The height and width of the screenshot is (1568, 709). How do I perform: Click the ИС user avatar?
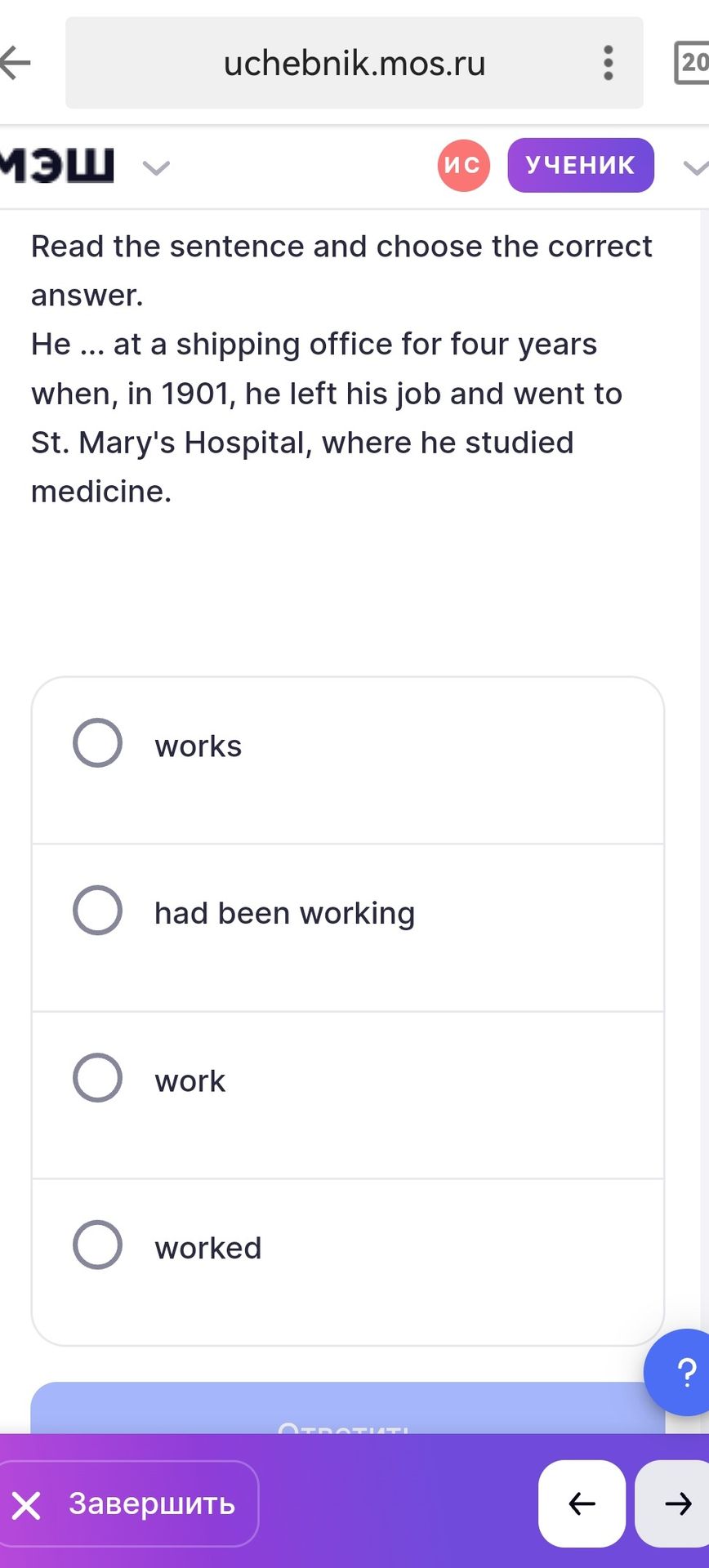pyautogui.click(x=463, y=166)
